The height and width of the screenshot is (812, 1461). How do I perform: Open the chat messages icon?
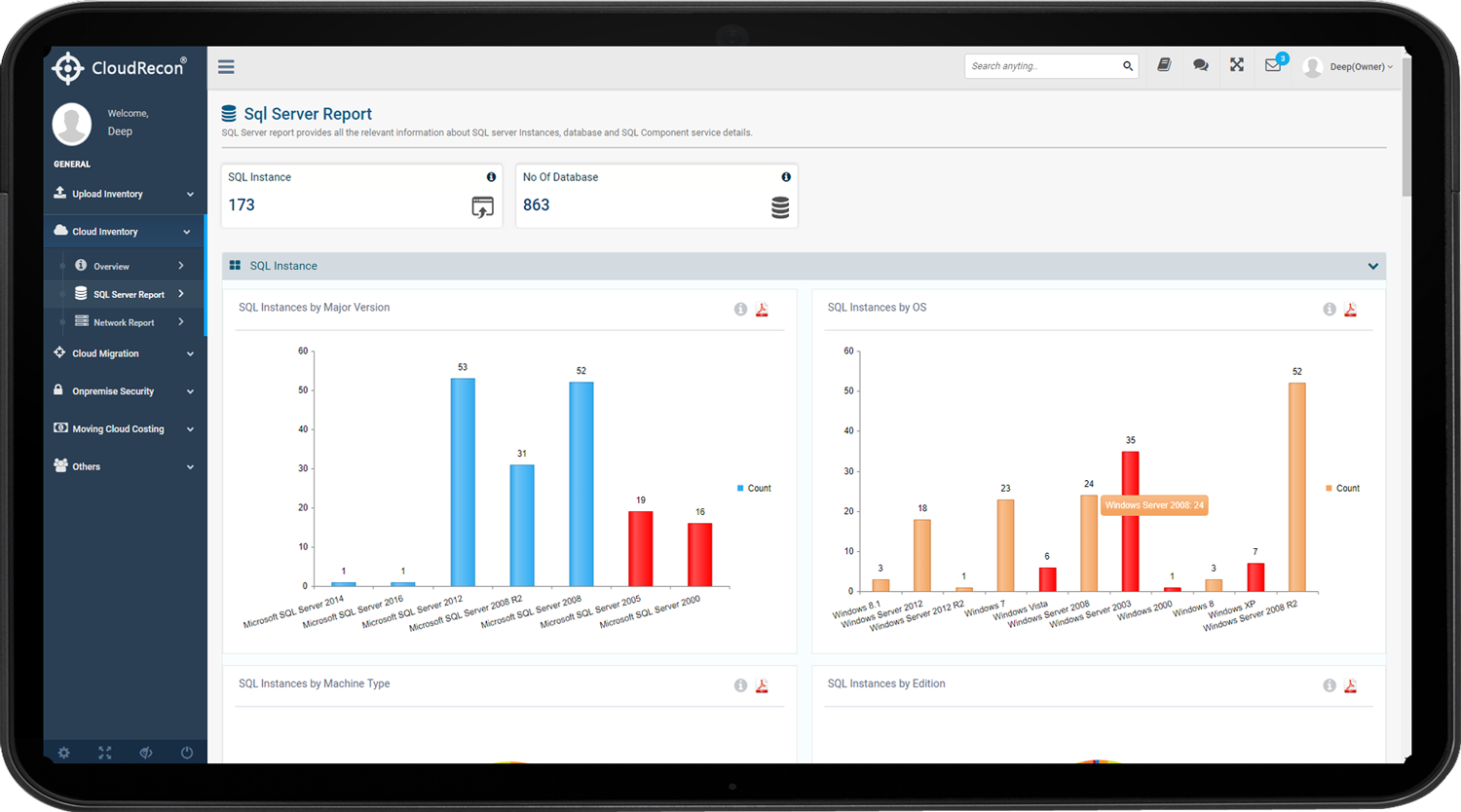pyautogui.click(x=1201, y=65)
